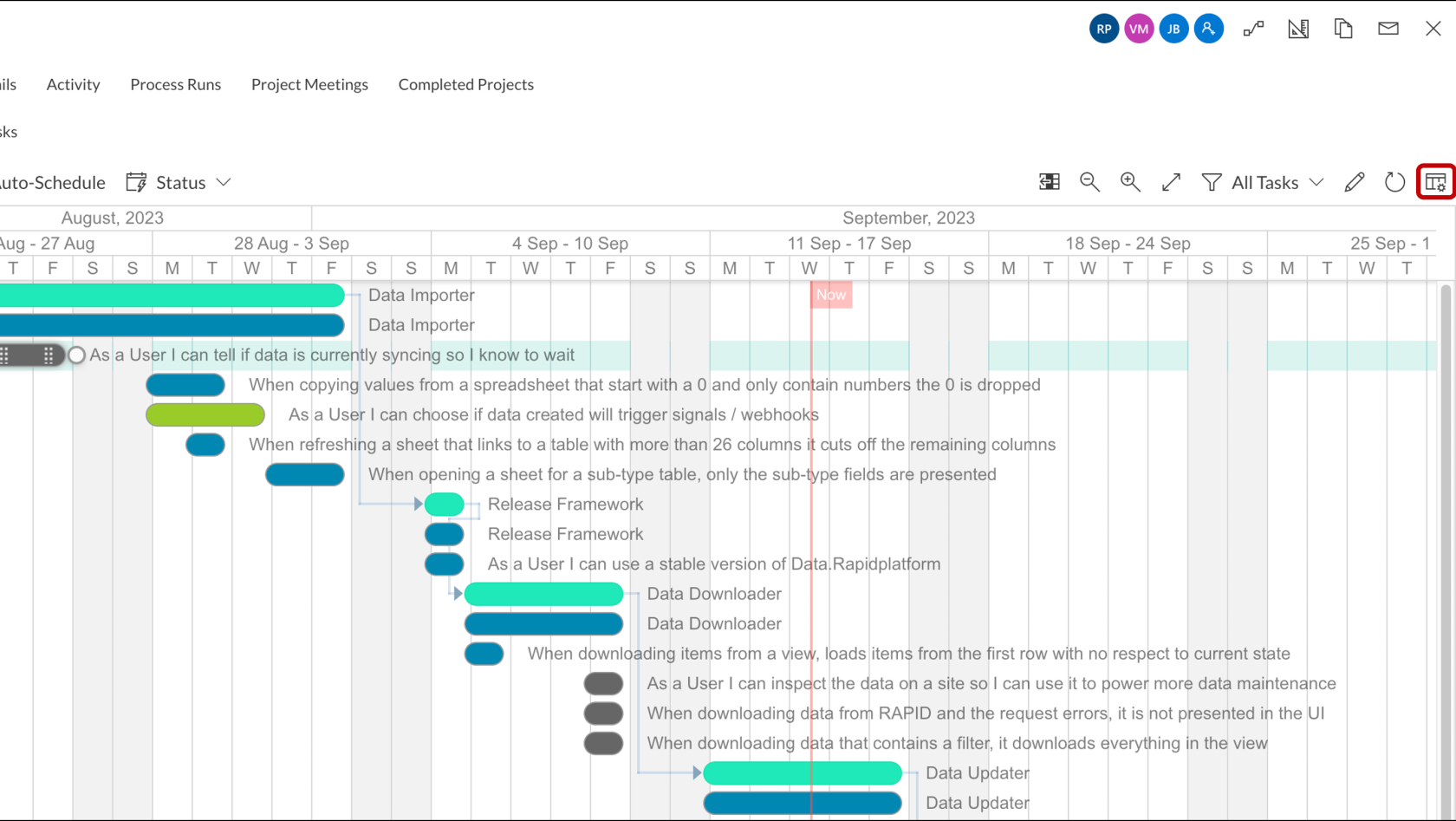Click the gray bar for inspect data task
The height and width of the screenshot is (821, 1456).
tap(603, 684)
